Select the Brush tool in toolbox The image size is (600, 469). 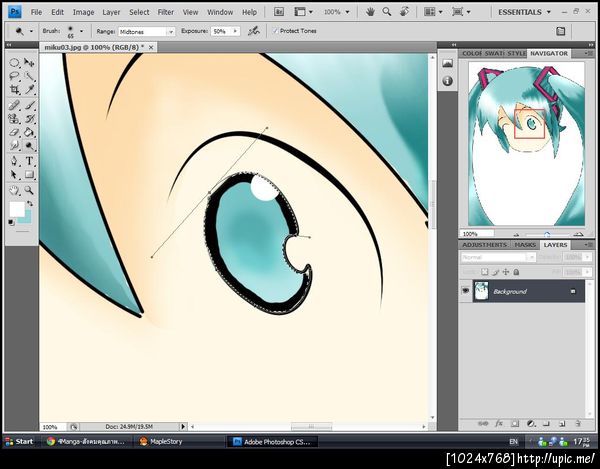[29, 105]
